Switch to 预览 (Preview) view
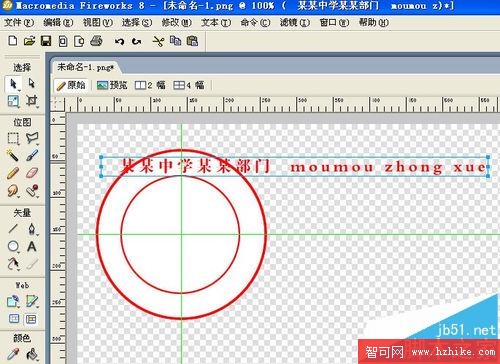 pyautogui.click(x=112, y=85)
